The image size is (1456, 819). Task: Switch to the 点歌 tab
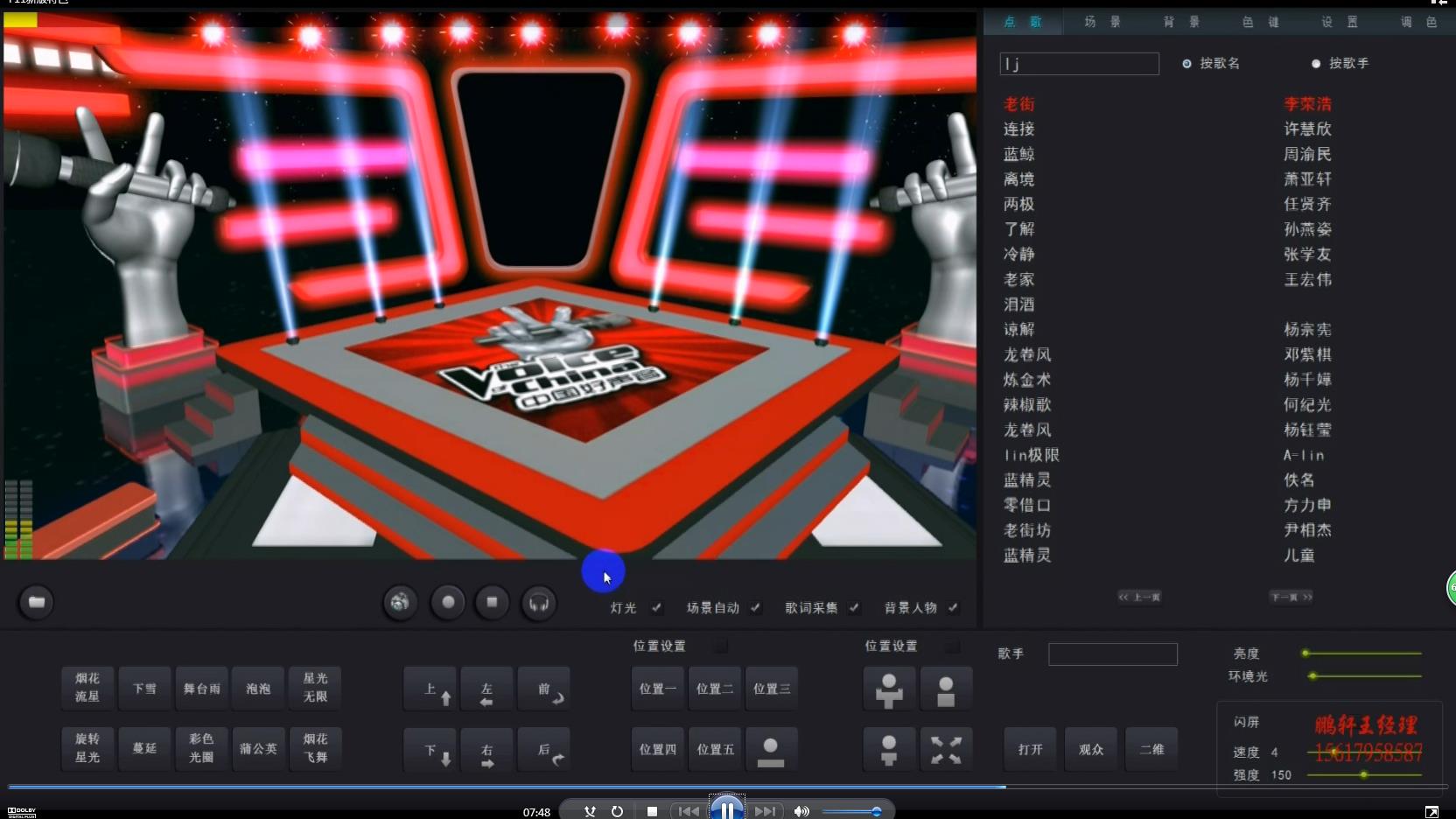pos(1022,22)
